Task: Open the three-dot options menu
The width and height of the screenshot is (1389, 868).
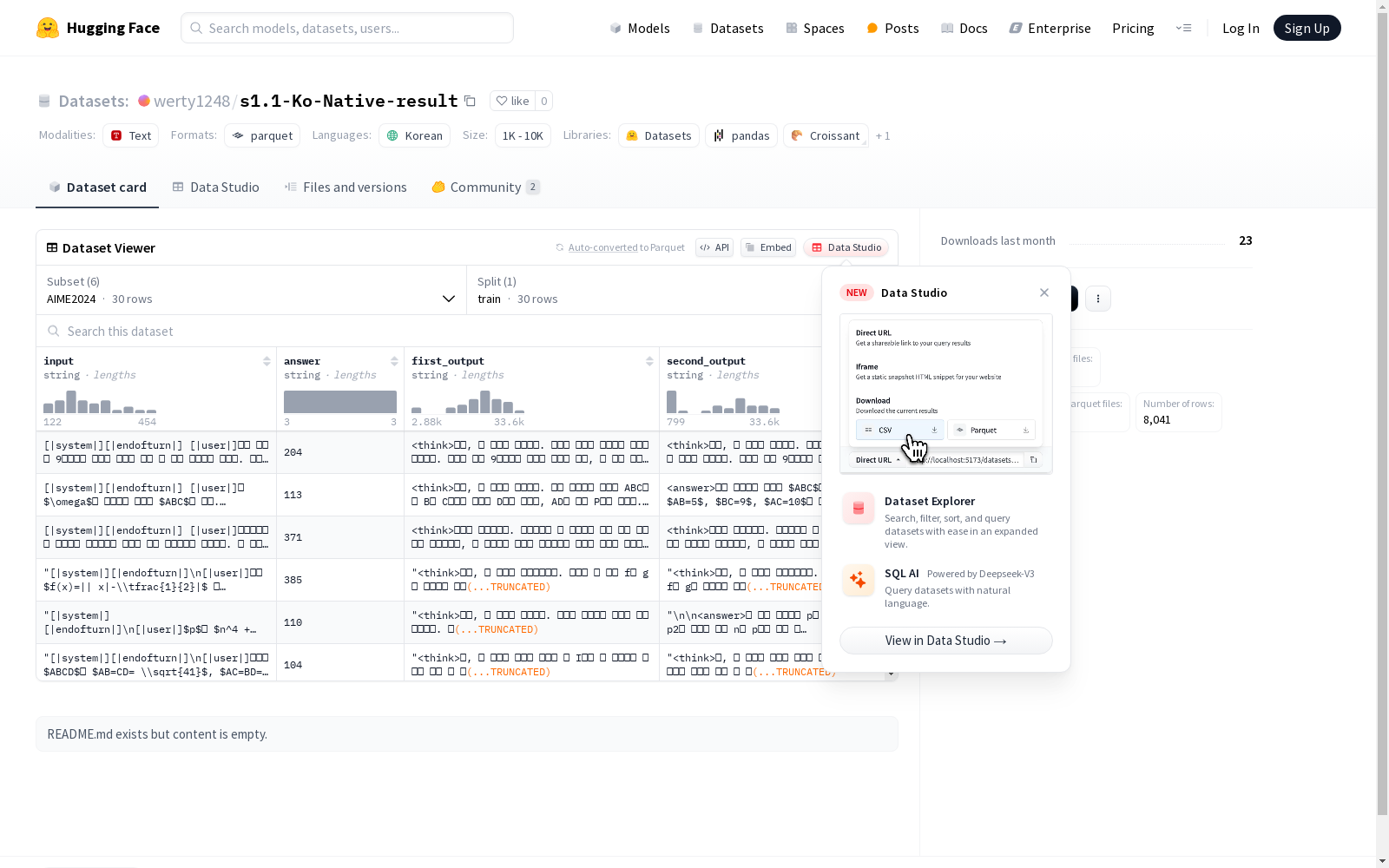Action: [1098, 299]
